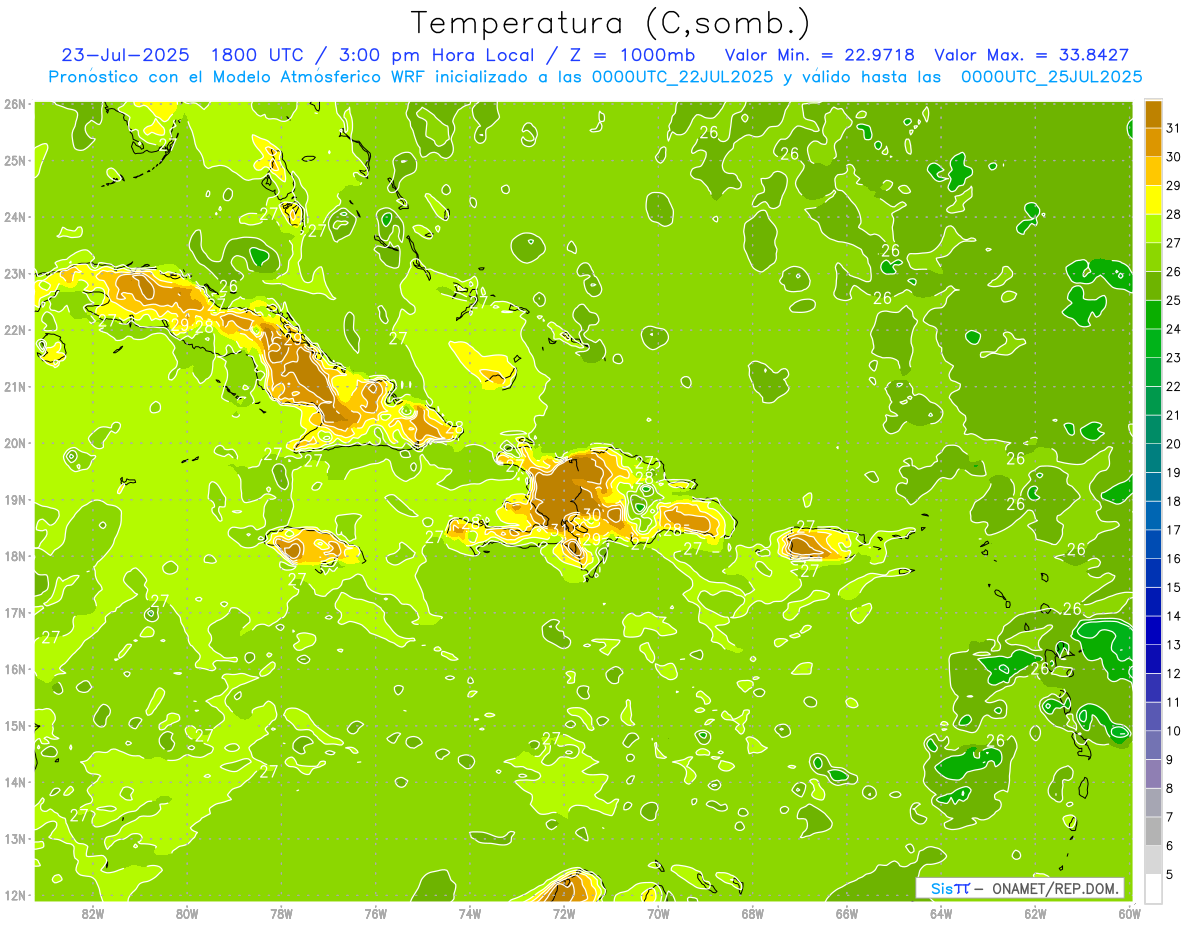Click "Valor Max. = 33.8427" in header
Viewport: 1200px width, 927px height.
tap(1032, 55)
